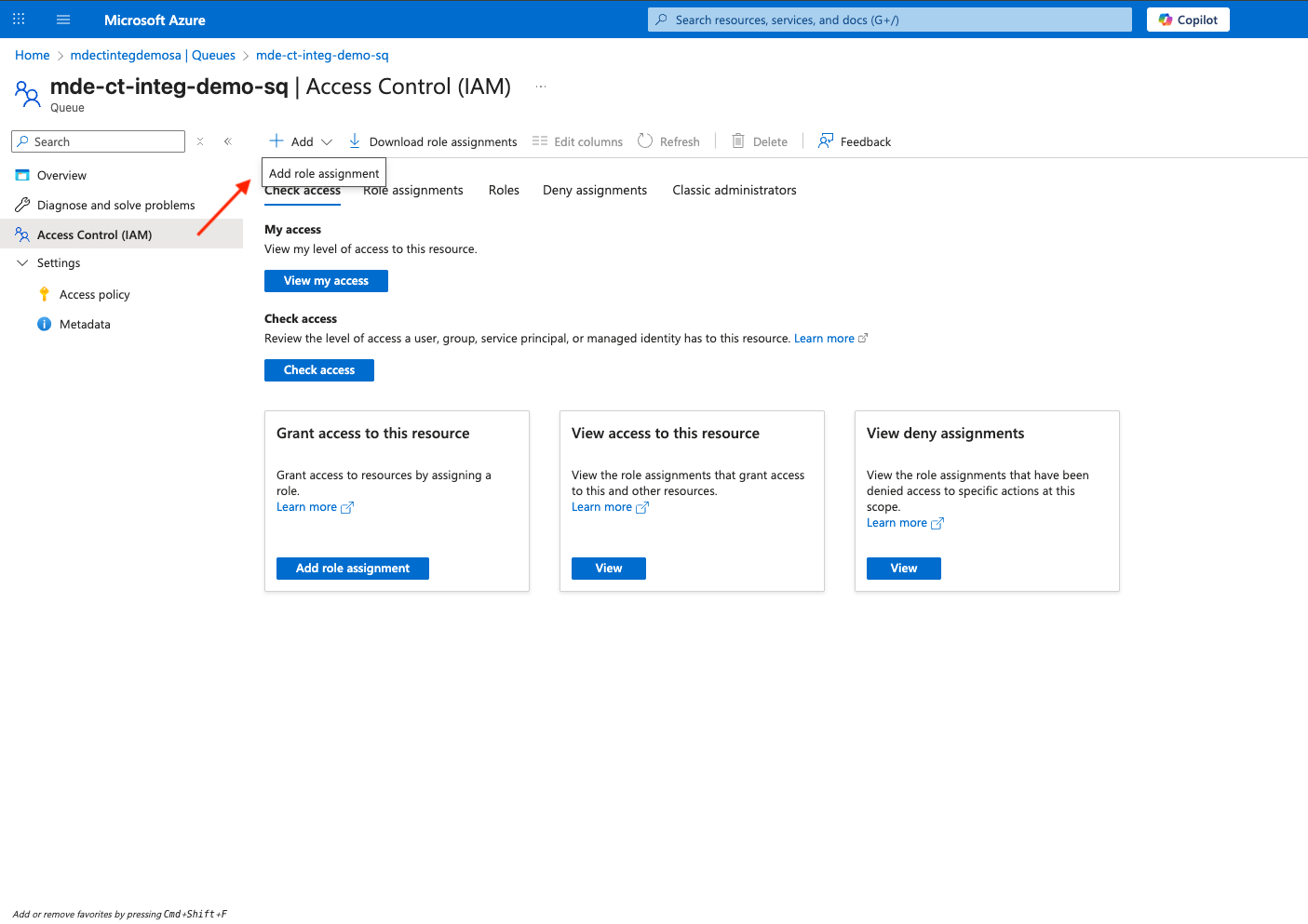This screenshot has width=1308, height=924.
Task: Open the ellipsis more options beside title
Action: [541, 87]
